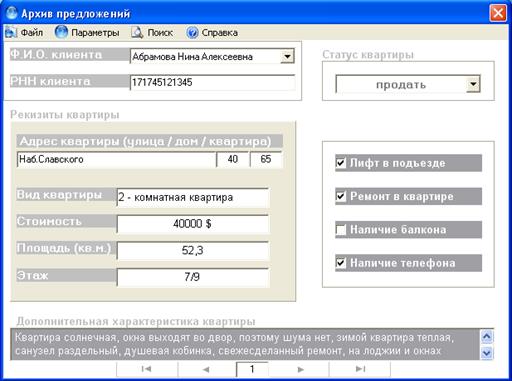Click the street field Наб.Славского
The image size is (512, 381).
(x=116, y=159)
